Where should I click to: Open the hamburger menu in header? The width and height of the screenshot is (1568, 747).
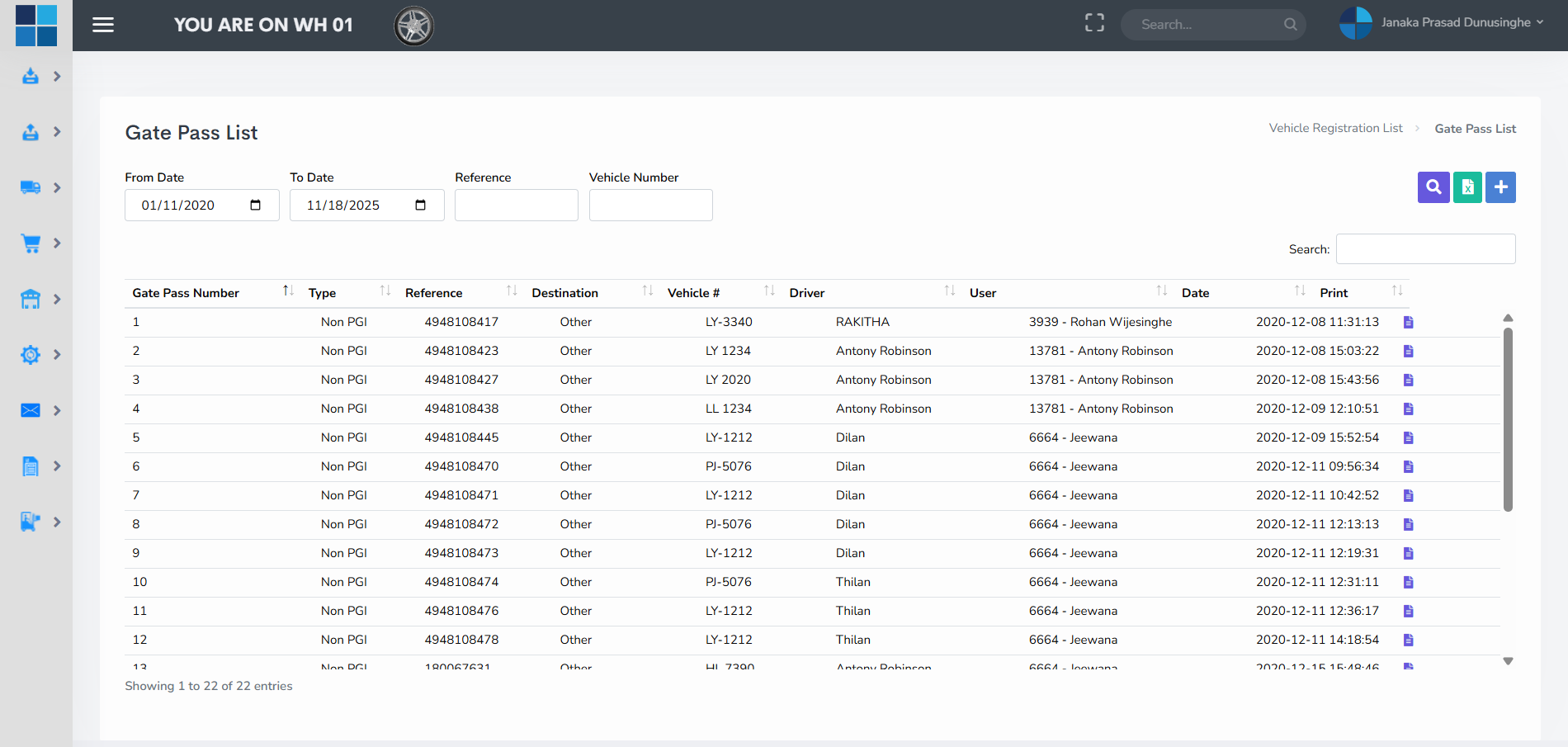[x=103, y=25]
